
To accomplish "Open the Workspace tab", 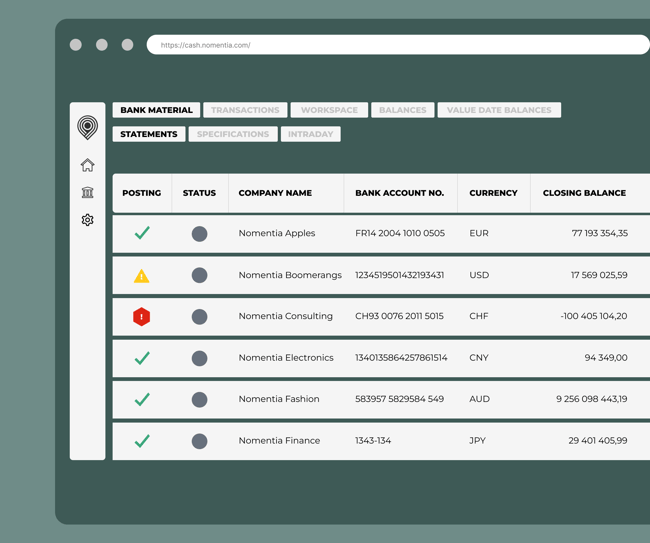I will (x=329, y=110).
